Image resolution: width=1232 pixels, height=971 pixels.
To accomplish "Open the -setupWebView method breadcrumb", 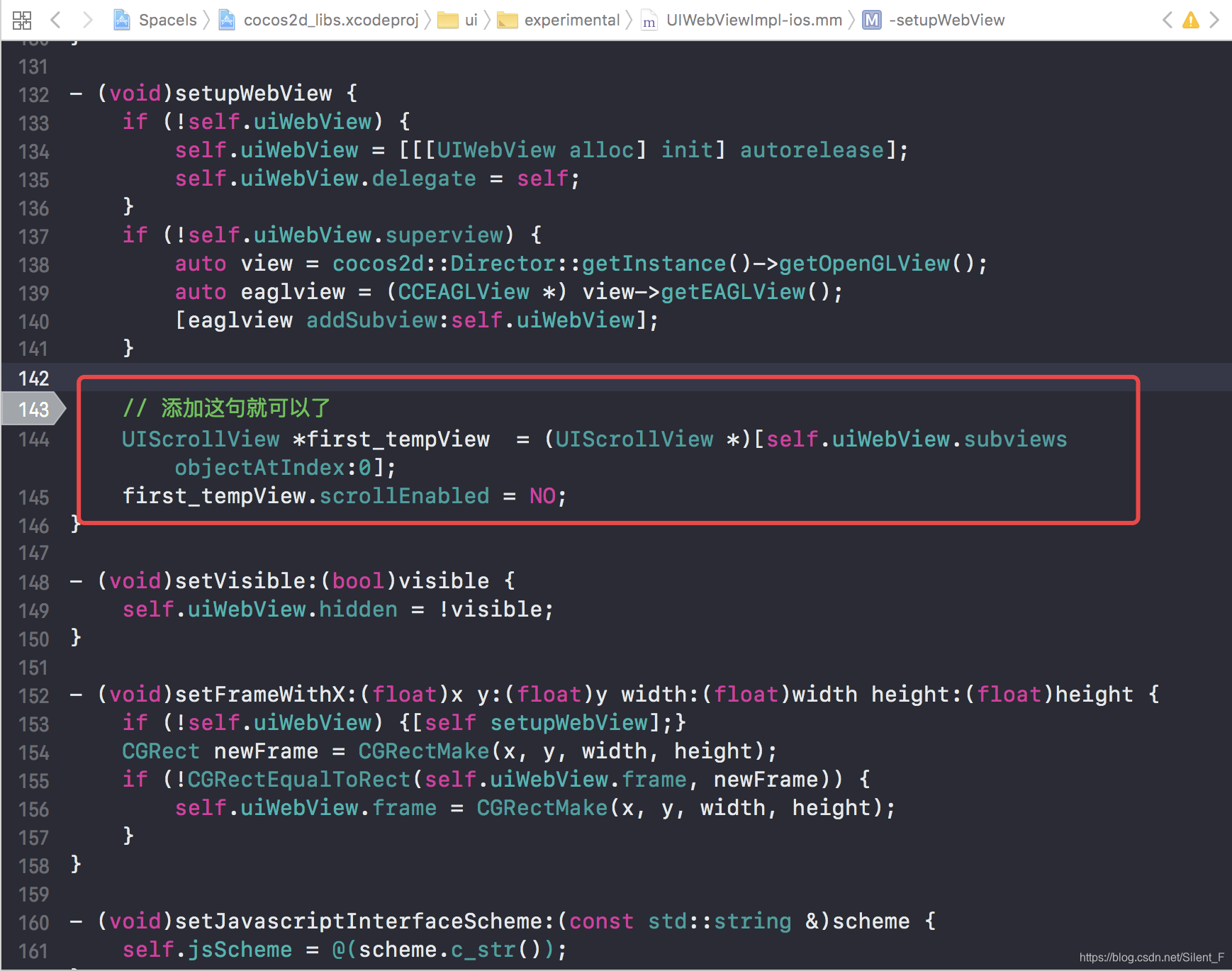I will pyautogui.click(x=947, y=20).
